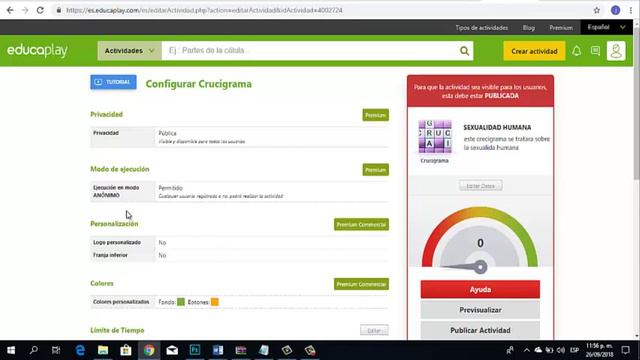Click the Permitido value text

click(x=171, y=188)
